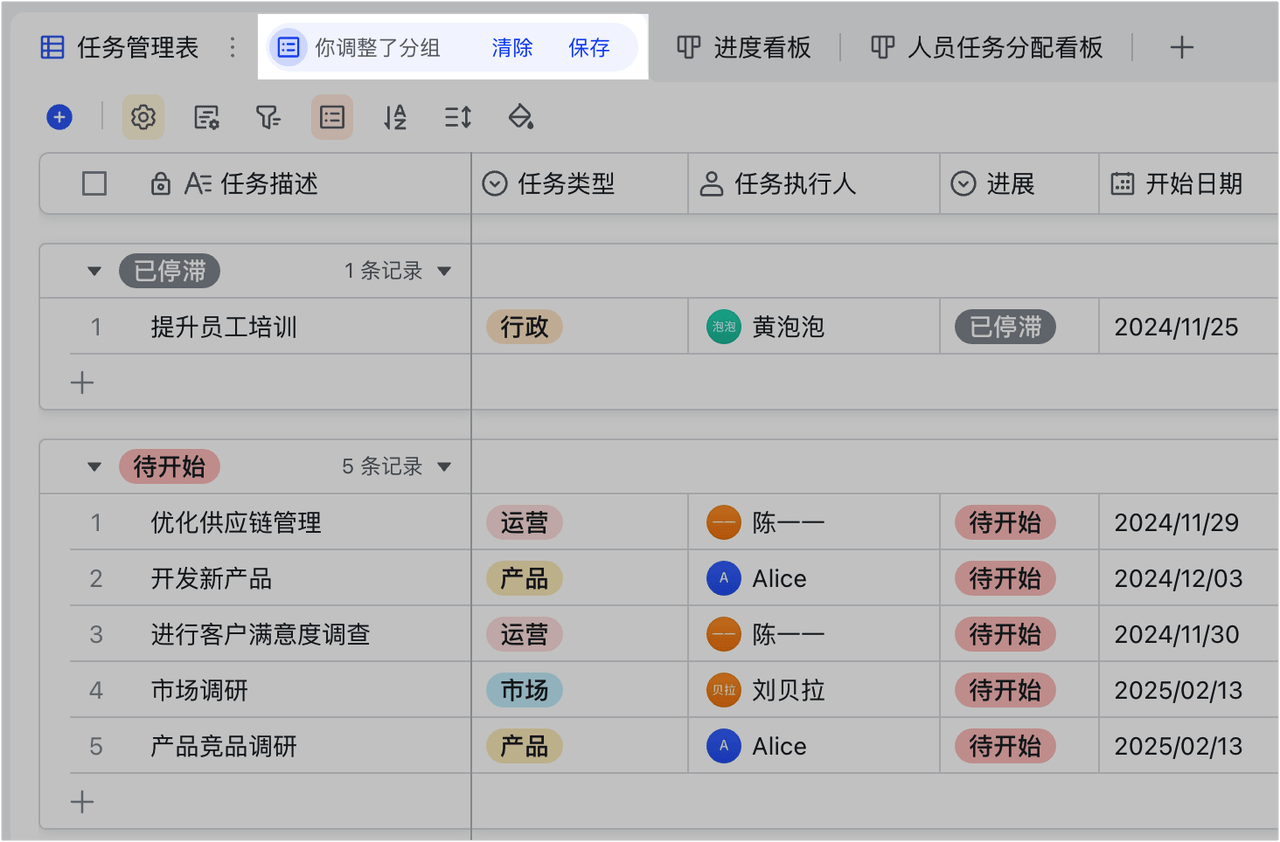Image resolution: width=1280 pixels, height=842 pixels.
Task: Click 保存 to save grouping changes
Action: (589, 48)
